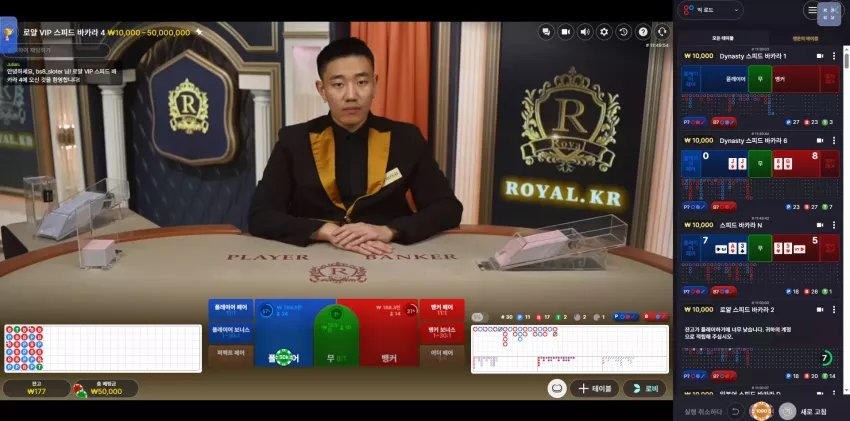Bet on 플레이어 보너스
Viewport: 850px width, 421px height.
[x=230, y=333]
